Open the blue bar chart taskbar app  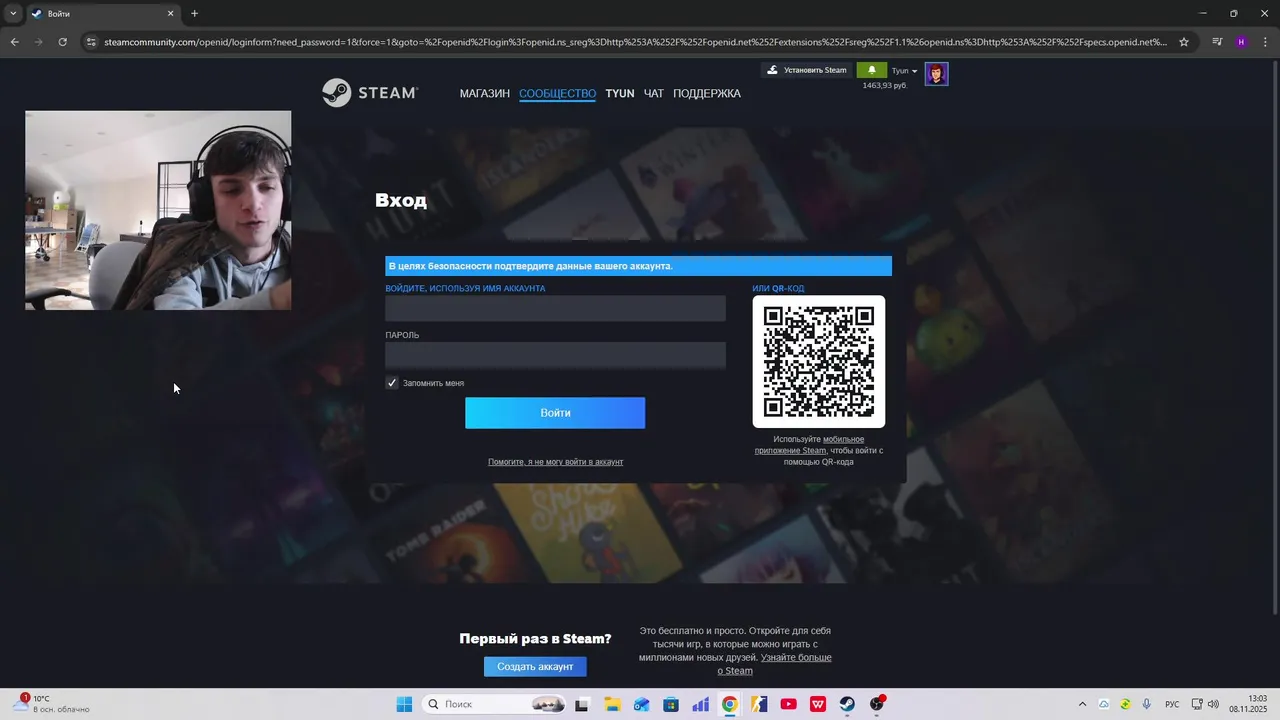(700, 704)
